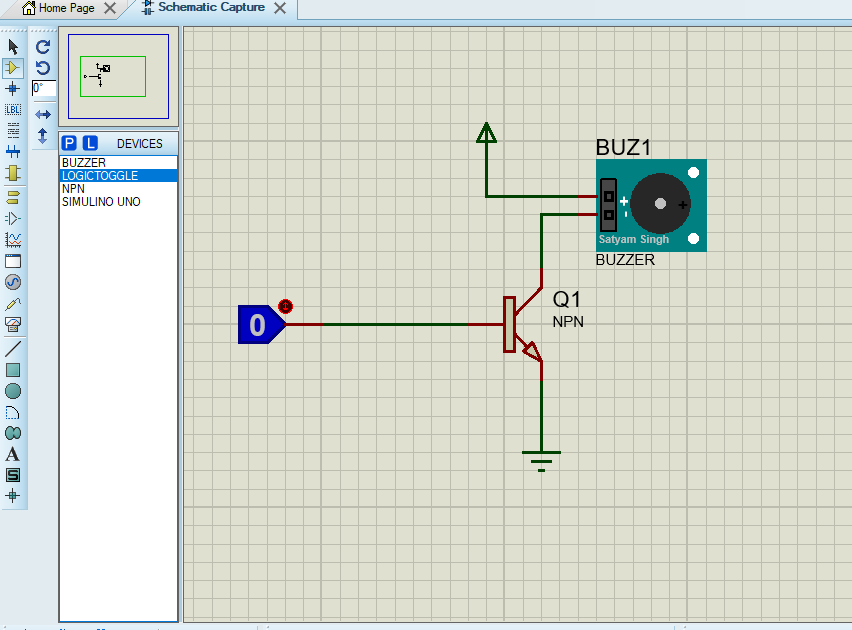
Task: Choose Voltage Probe Mode
Action: [13, 303]
